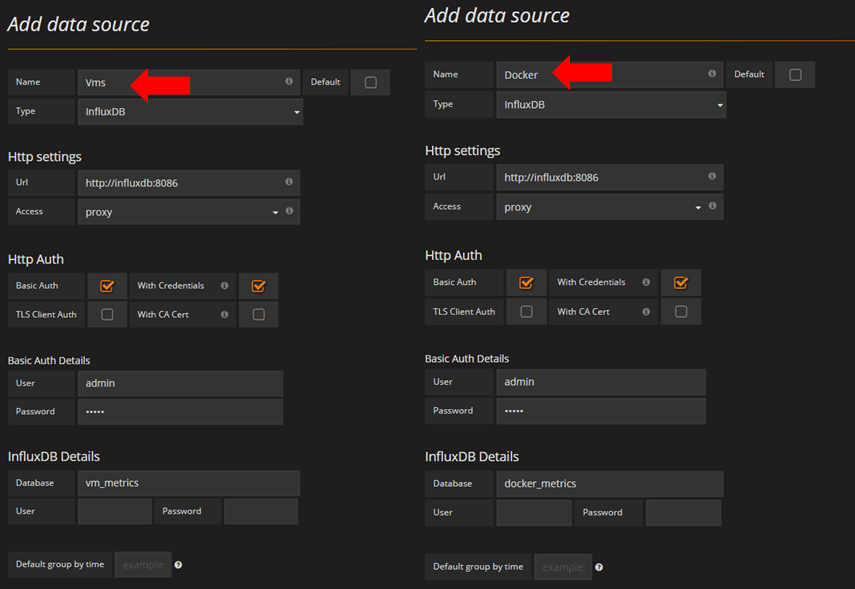855x589 pixels.
Task: Uncheck Basic Auth in Vms form
Action: tap(107, 286)
